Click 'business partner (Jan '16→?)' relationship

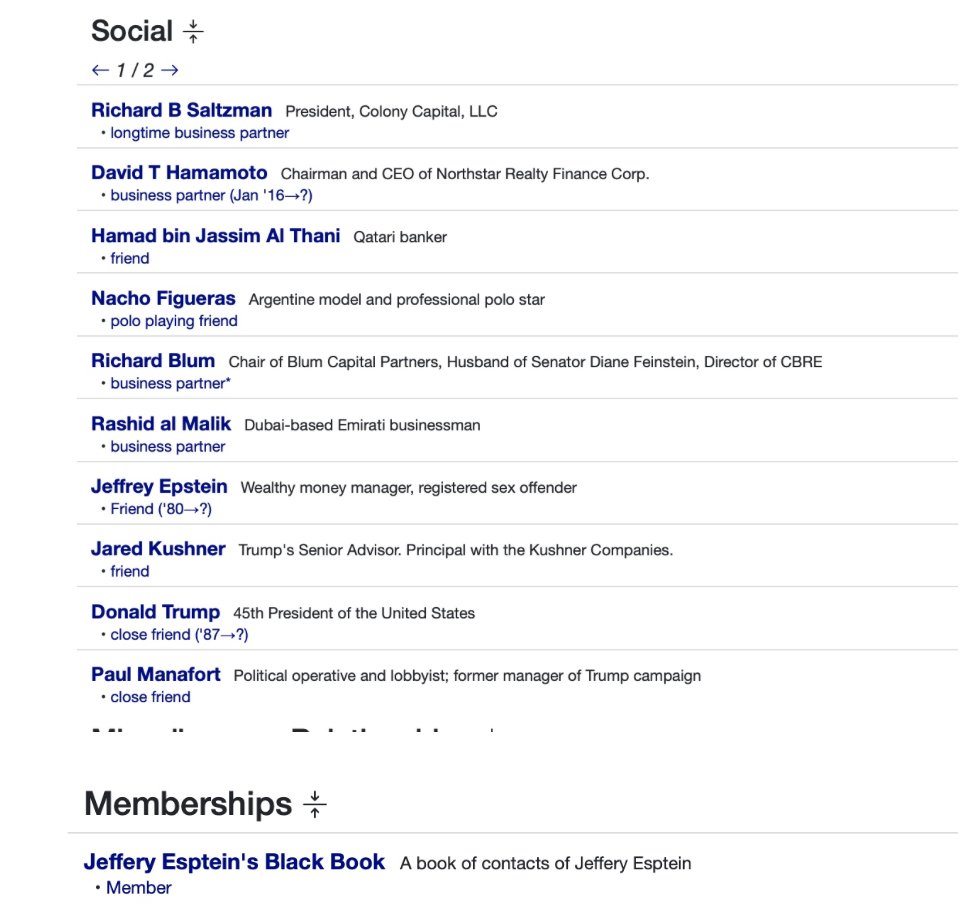click(x=211, y=196)
